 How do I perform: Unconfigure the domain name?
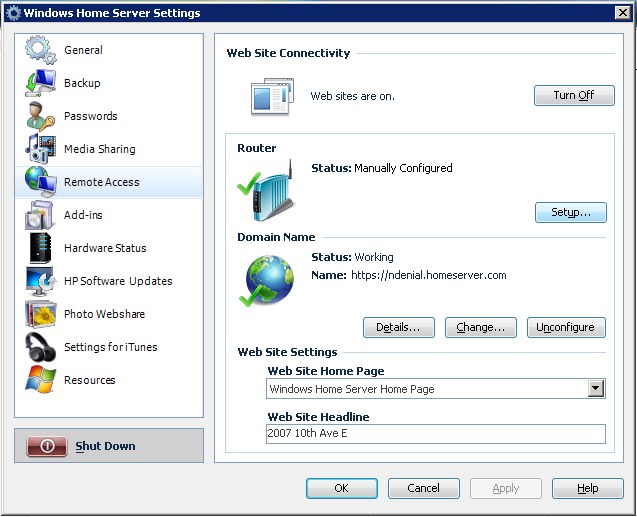click(566, 327)
